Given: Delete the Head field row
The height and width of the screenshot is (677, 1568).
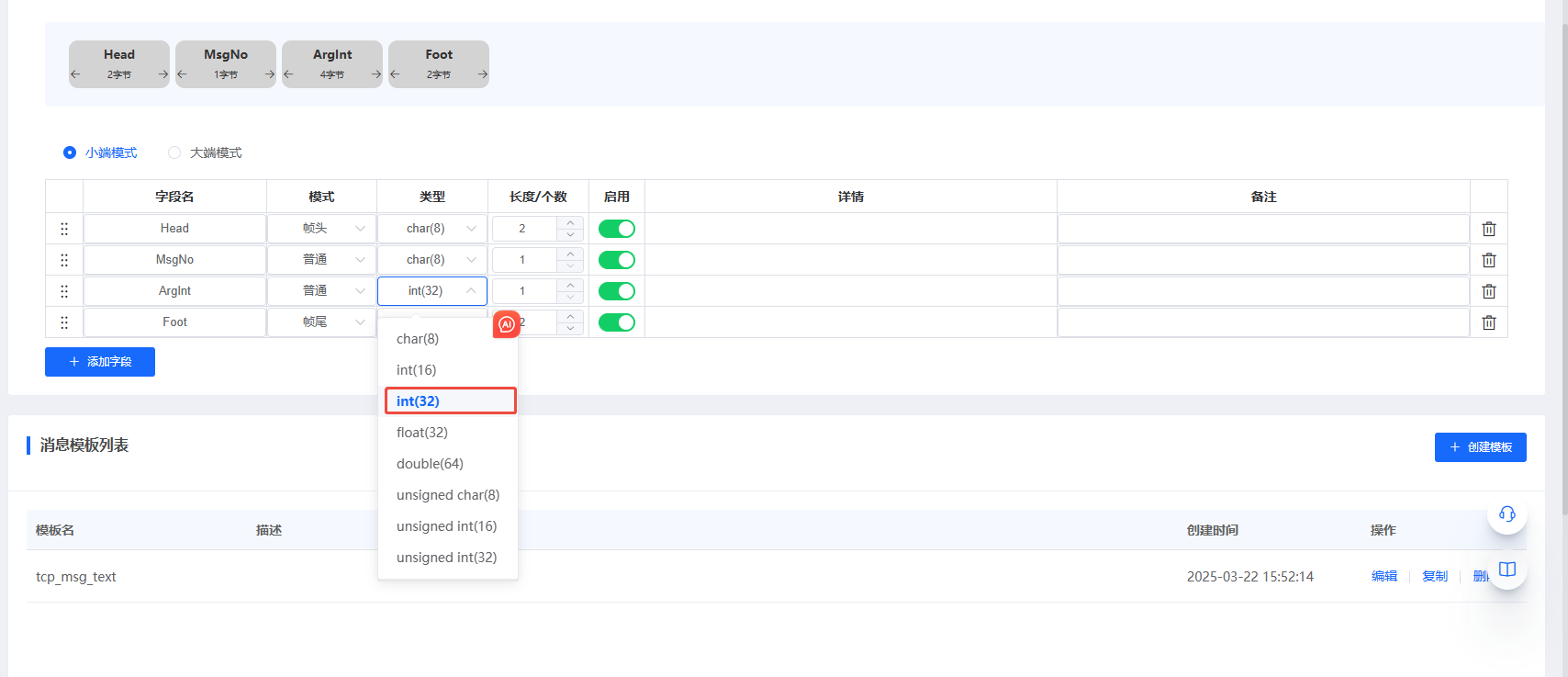Looking at the screenshot, I should [x=1489, y=229].
